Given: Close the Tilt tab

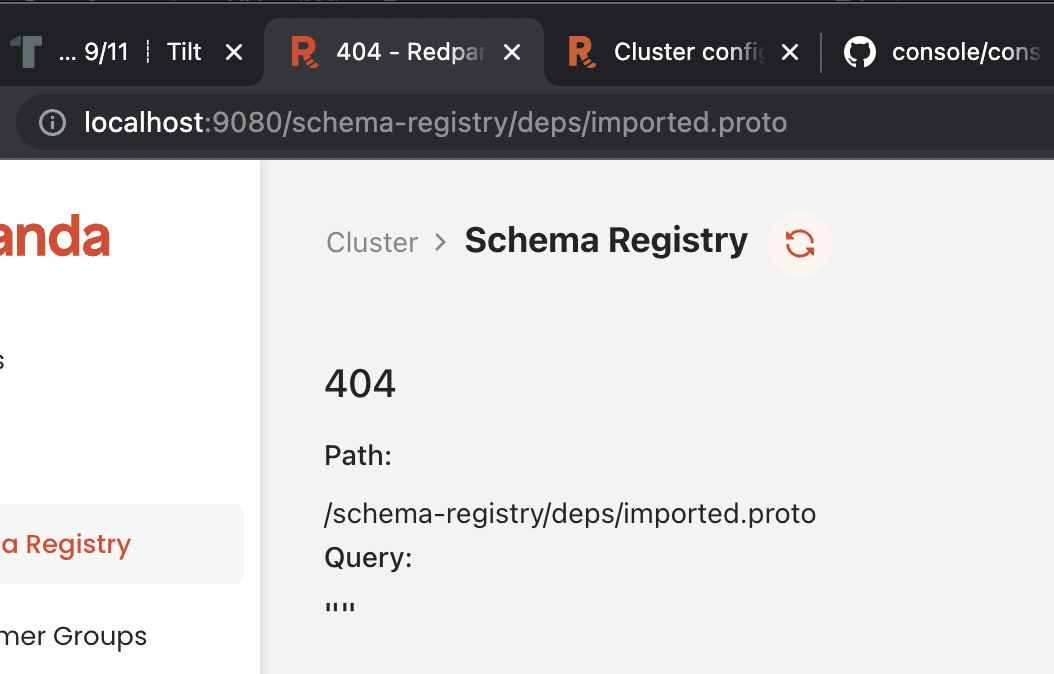Looking at the screenshot, I should tap(233, 51).
